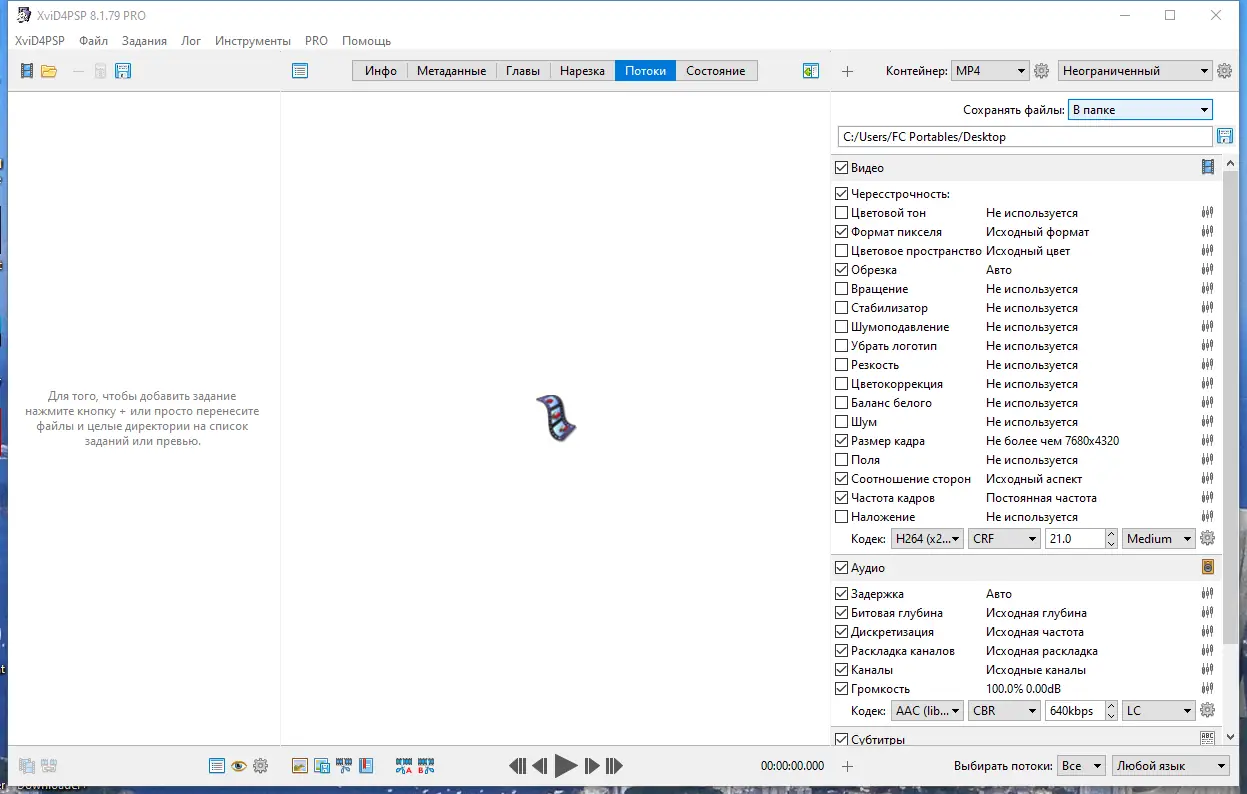This screenshot has width=1247, height=794.
Task: Open the Выбирать потоки Все dropdown
Action: coord(1080,766)
